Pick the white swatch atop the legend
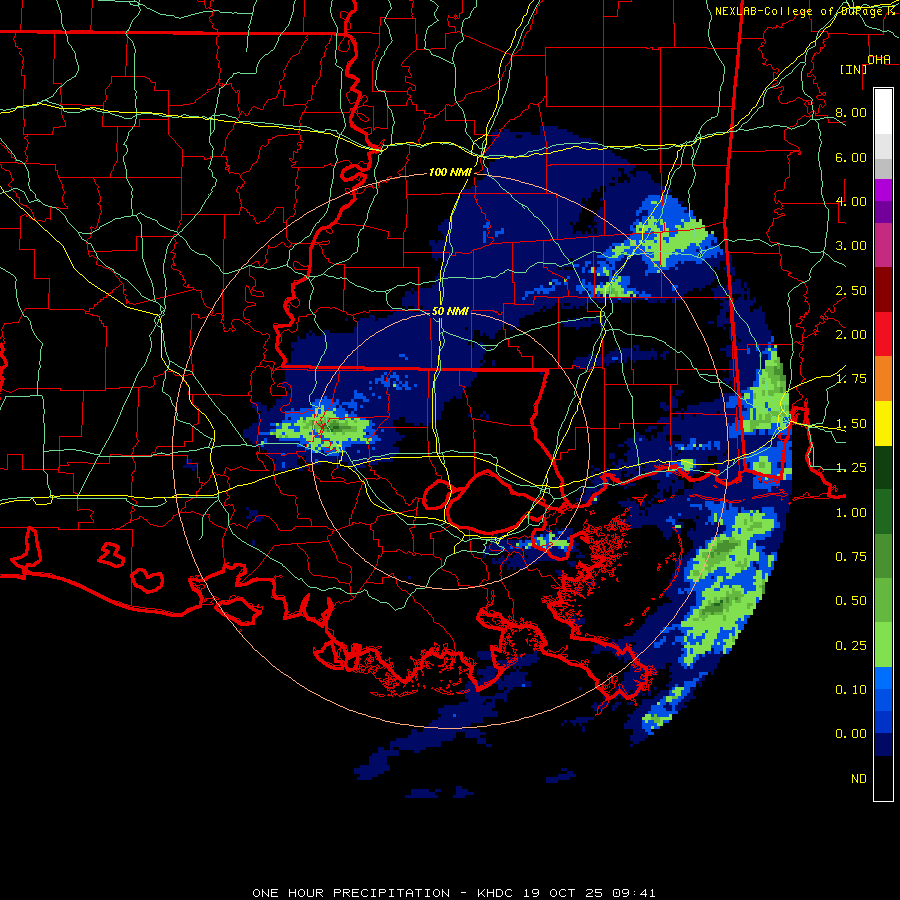Image resolution: width=900 pixels, height=900 pixels. tap(883, 111)
